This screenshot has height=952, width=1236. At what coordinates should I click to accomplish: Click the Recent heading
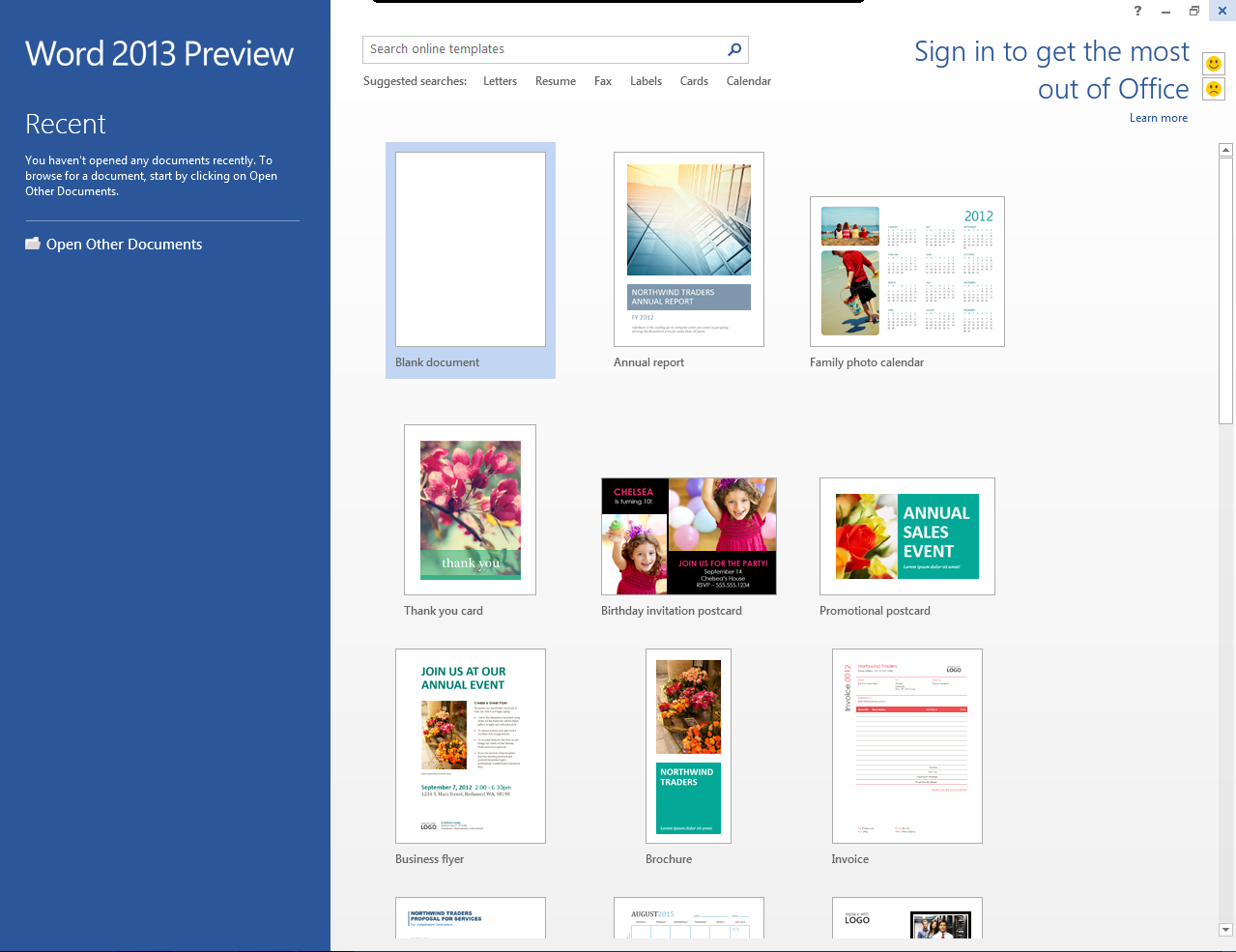tap(65, 124)
